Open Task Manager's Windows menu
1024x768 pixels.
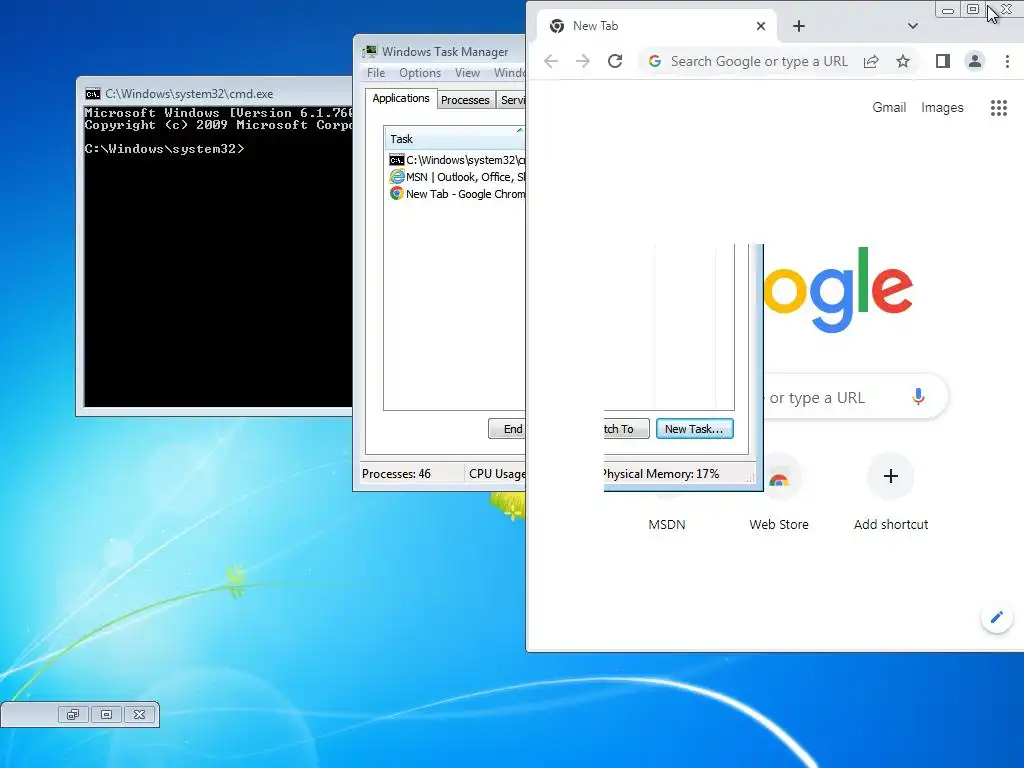point(509,73)
